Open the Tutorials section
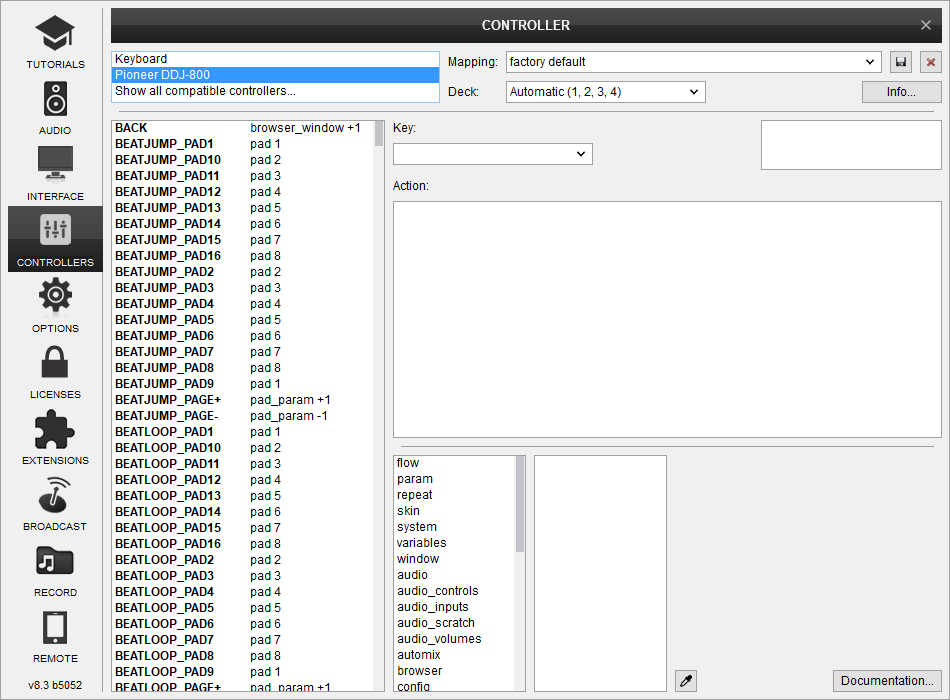Viewport: 950px width, 700px height. coord(55,42)
